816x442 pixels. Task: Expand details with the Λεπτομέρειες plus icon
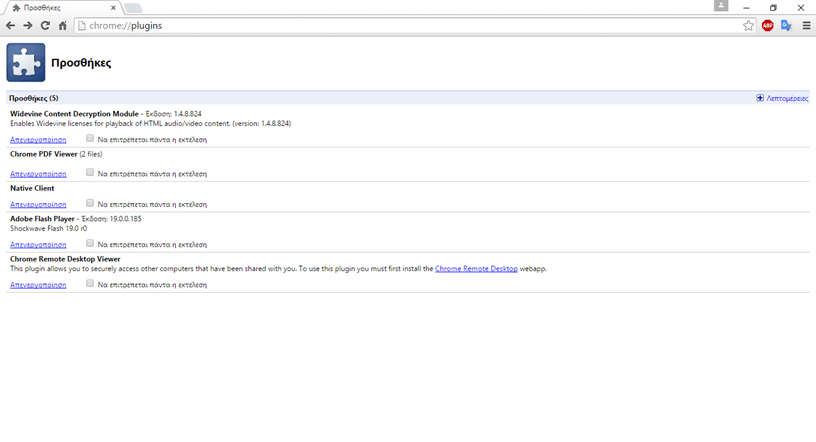760,98
